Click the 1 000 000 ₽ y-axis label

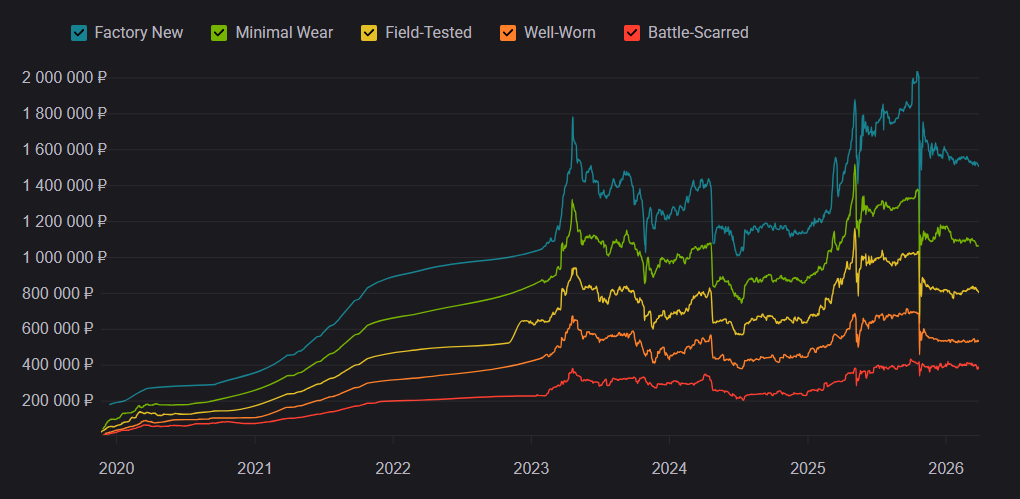click(64, 257)
